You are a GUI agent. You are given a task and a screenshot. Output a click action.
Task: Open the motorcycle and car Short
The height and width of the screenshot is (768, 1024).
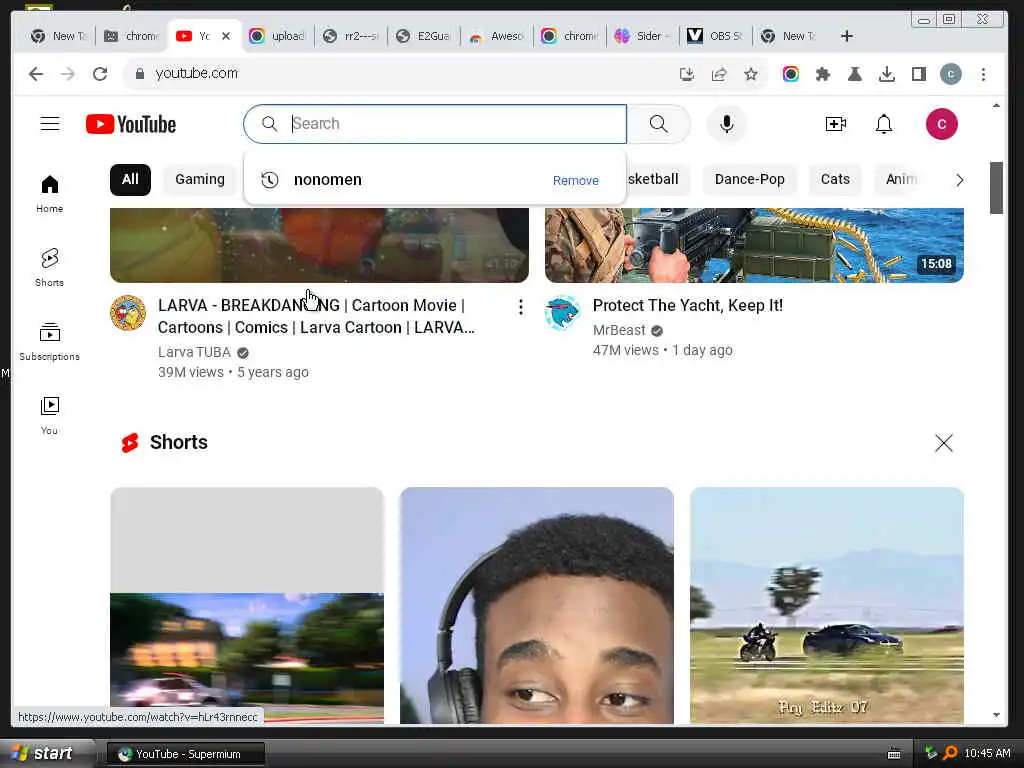827,605
